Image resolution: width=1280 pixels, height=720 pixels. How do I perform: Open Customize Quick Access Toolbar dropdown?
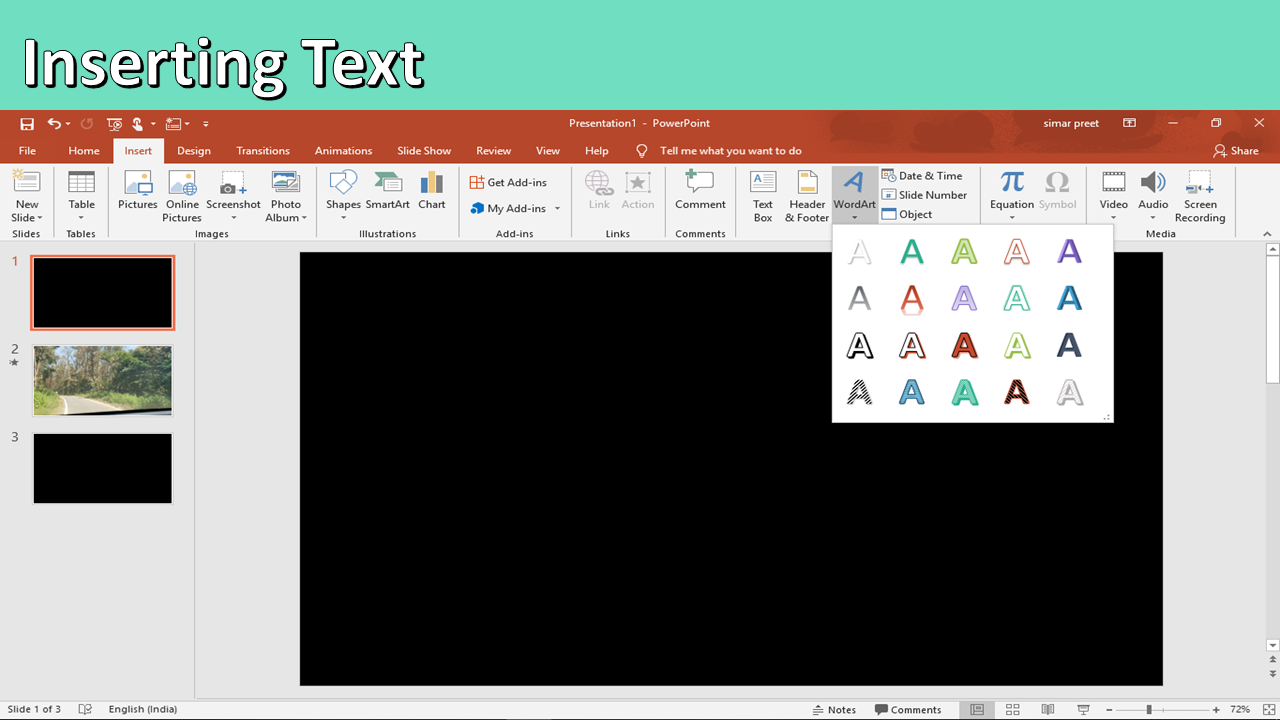(x=205, y=124)
